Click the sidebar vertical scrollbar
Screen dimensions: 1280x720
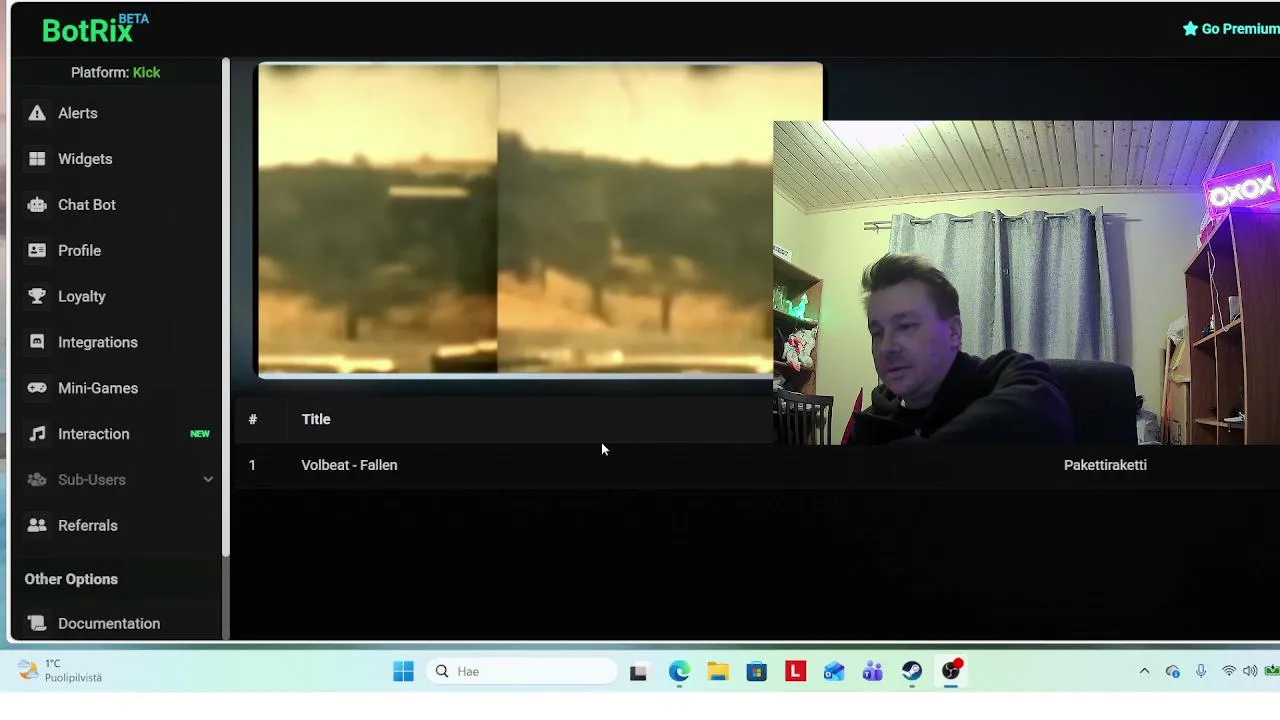click(226, 306)
